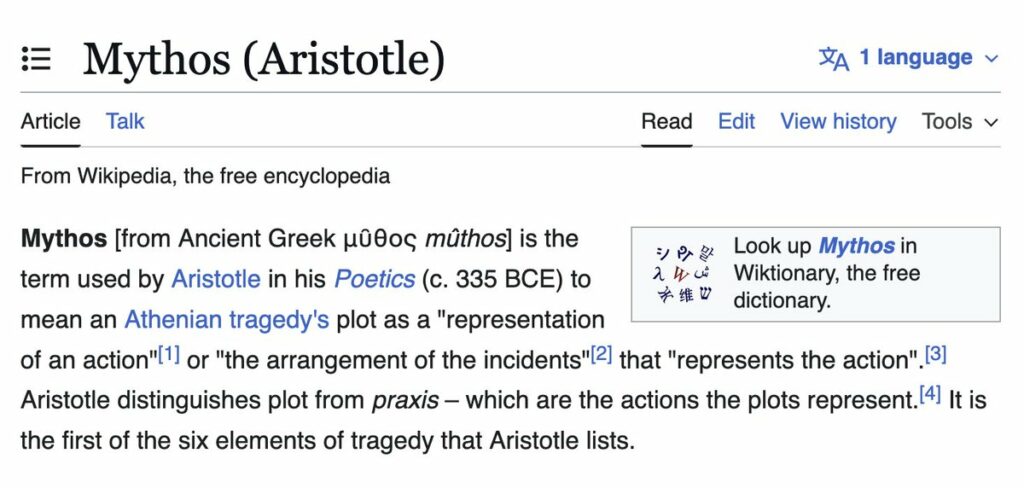Open the View history tab
The image size is (1024, 488).
pos(838,121)
